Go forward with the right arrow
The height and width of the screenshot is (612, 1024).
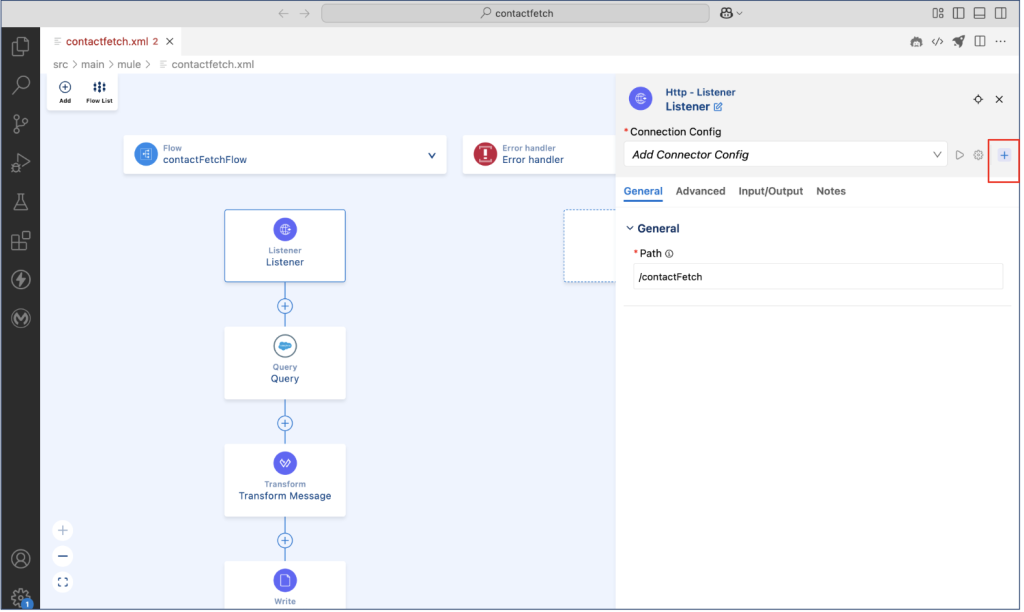(x=304, y=13)
